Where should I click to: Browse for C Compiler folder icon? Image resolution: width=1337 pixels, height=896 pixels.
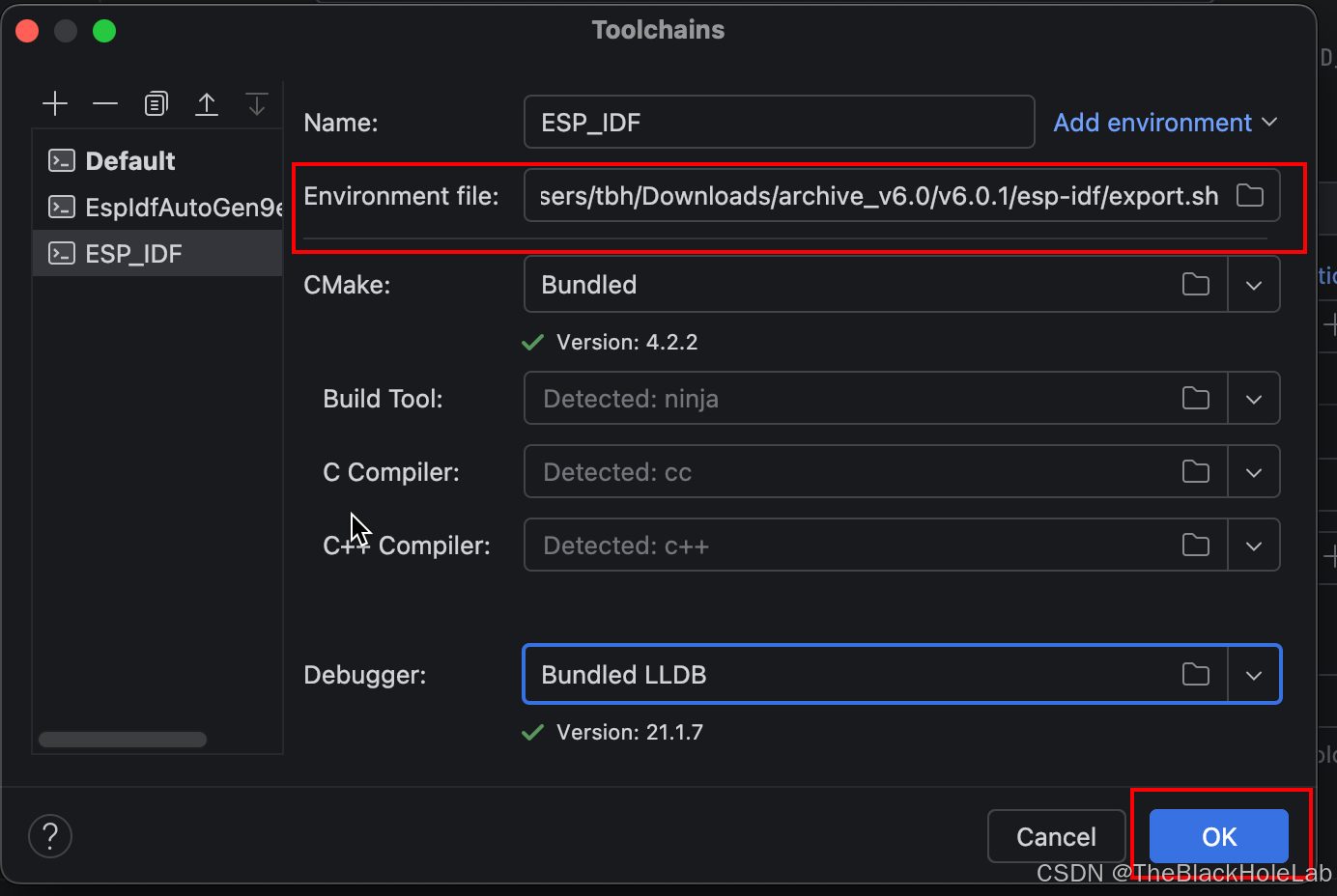1196,471
